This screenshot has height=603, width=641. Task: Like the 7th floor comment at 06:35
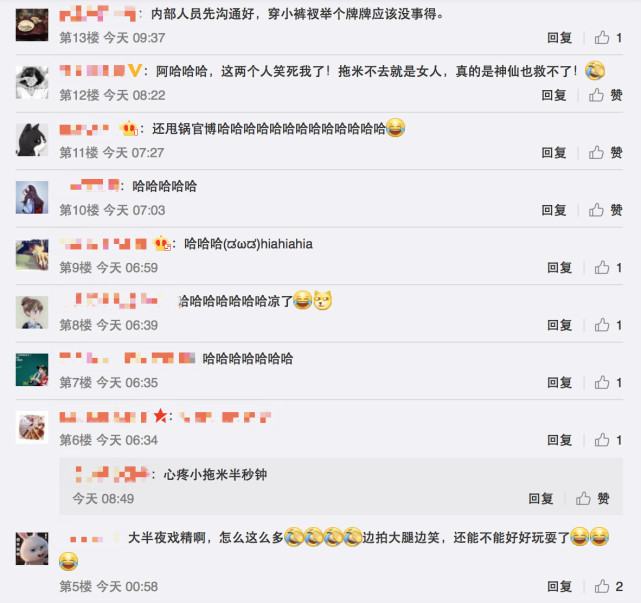(x=602, y=383)
